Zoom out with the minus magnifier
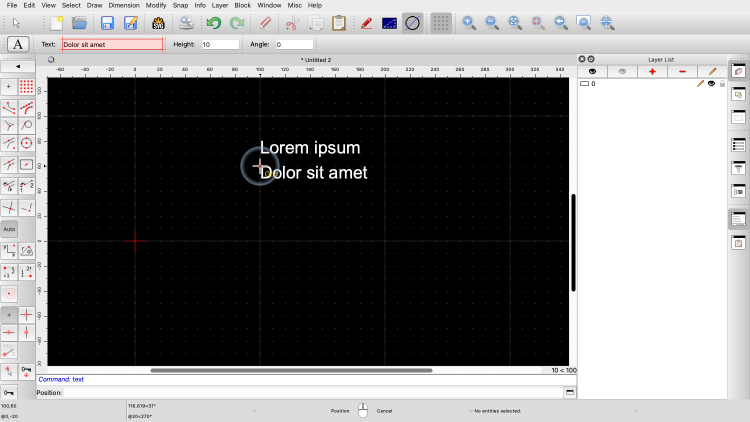Viewport: 750px width, 422px height. pyautogui.click(x=492, y=23)
